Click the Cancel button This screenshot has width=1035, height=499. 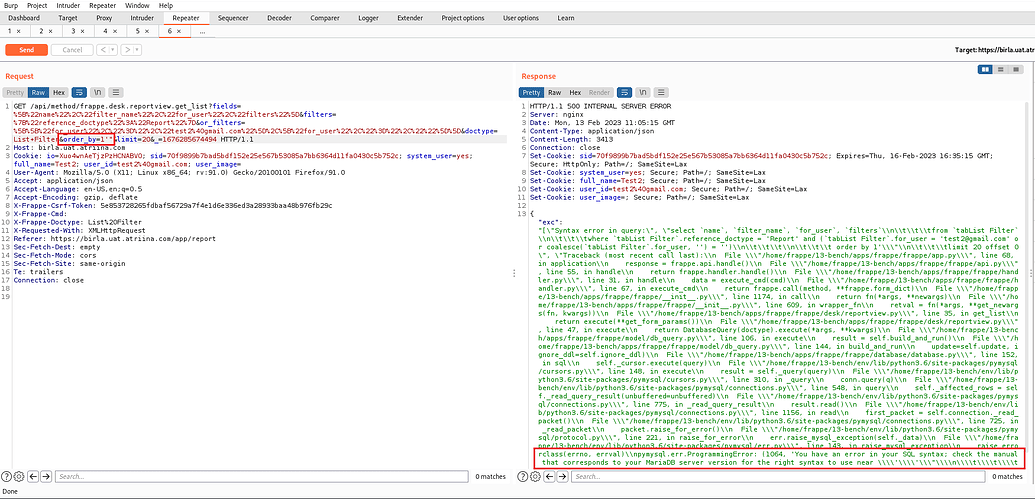point(72,50)
